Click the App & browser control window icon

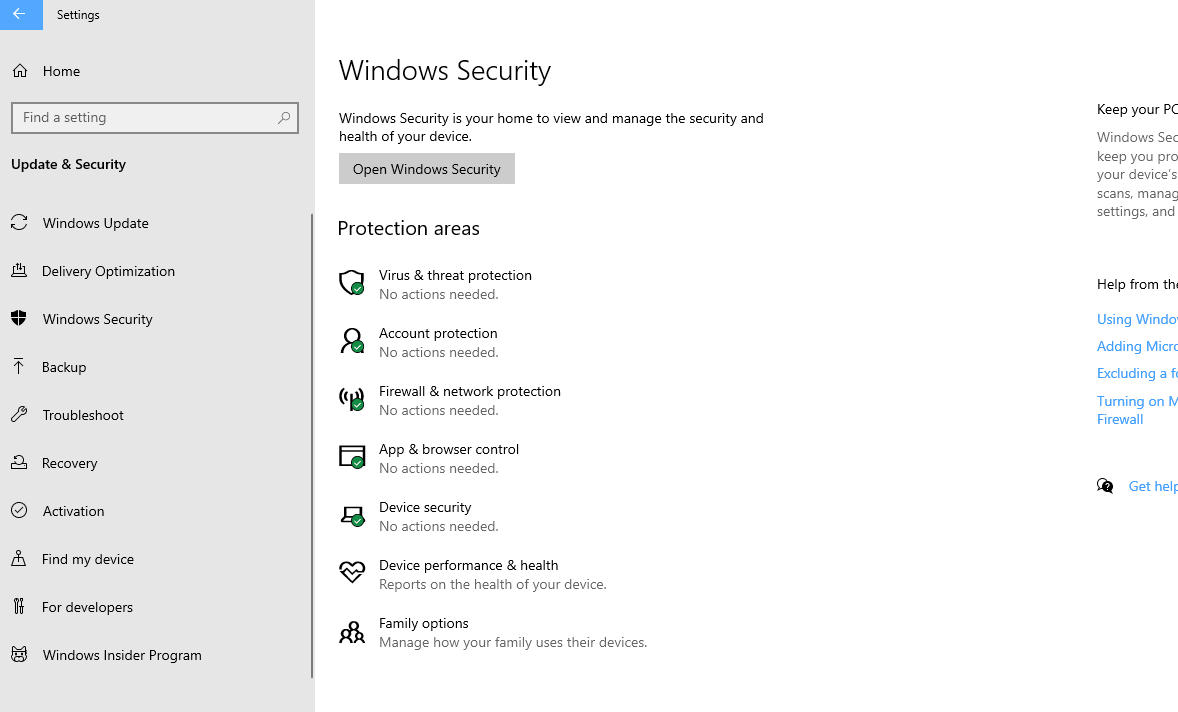click(351, 457)
